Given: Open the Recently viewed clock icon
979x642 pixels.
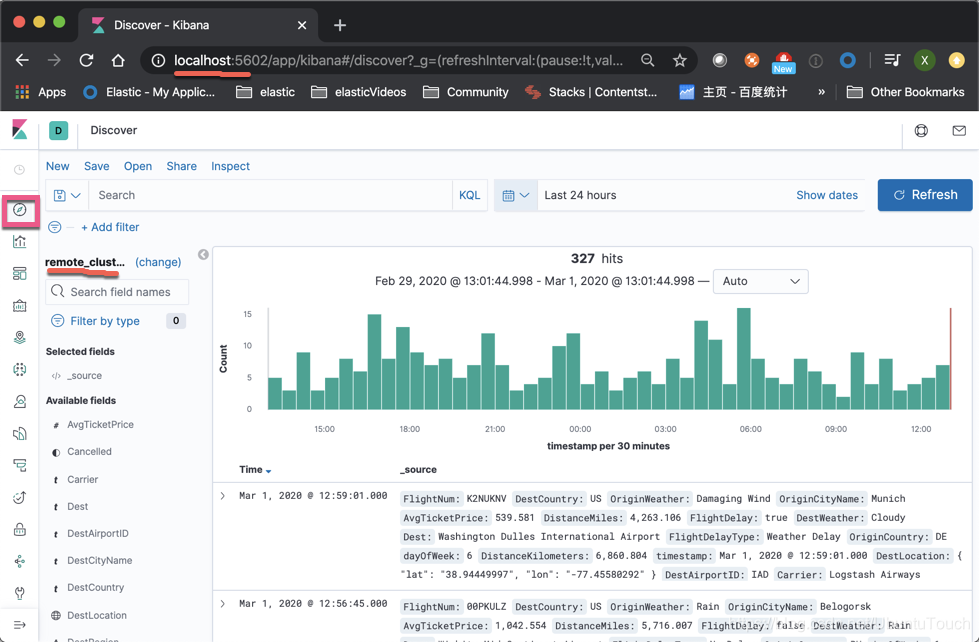Looking at the screenshot, I should tap(20, 170).
